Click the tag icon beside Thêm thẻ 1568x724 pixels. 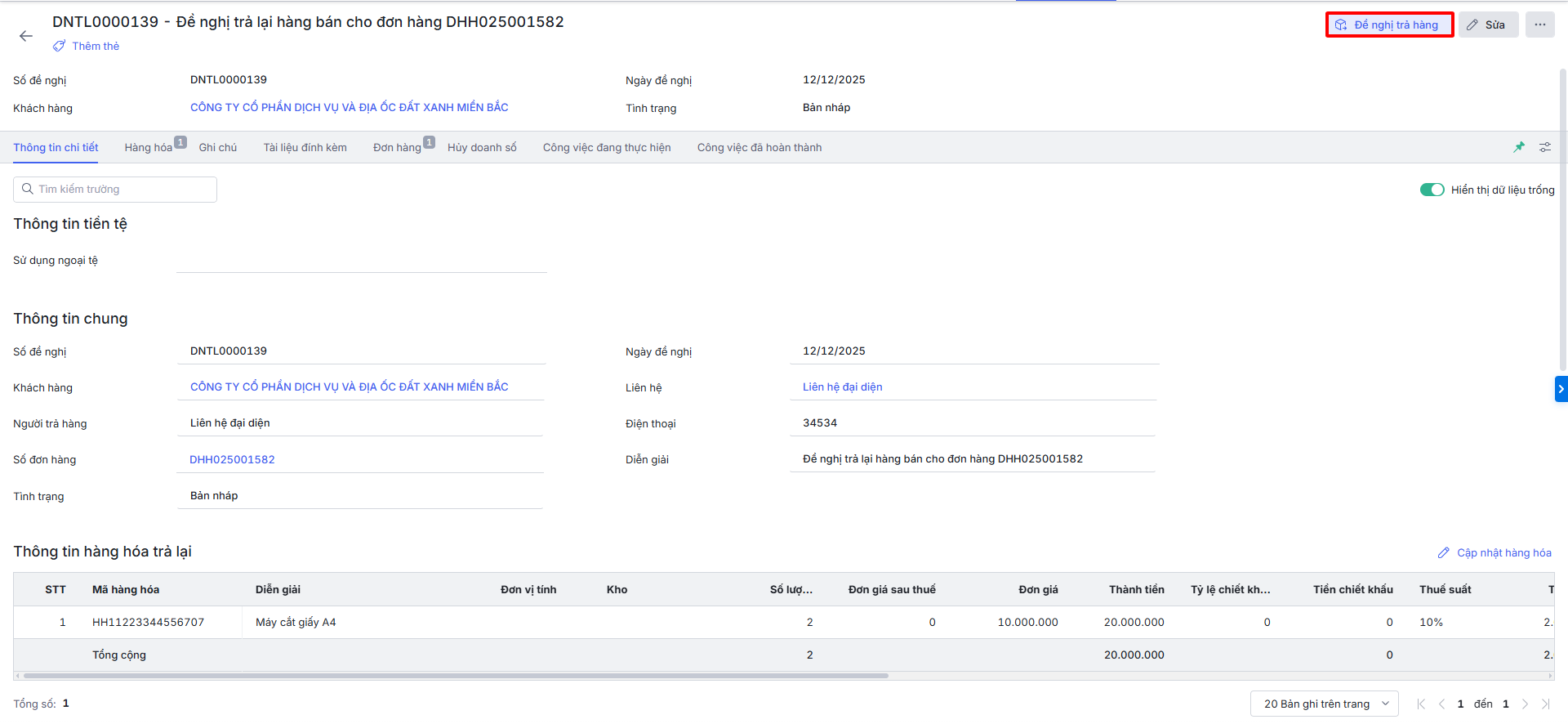point(60,47)
